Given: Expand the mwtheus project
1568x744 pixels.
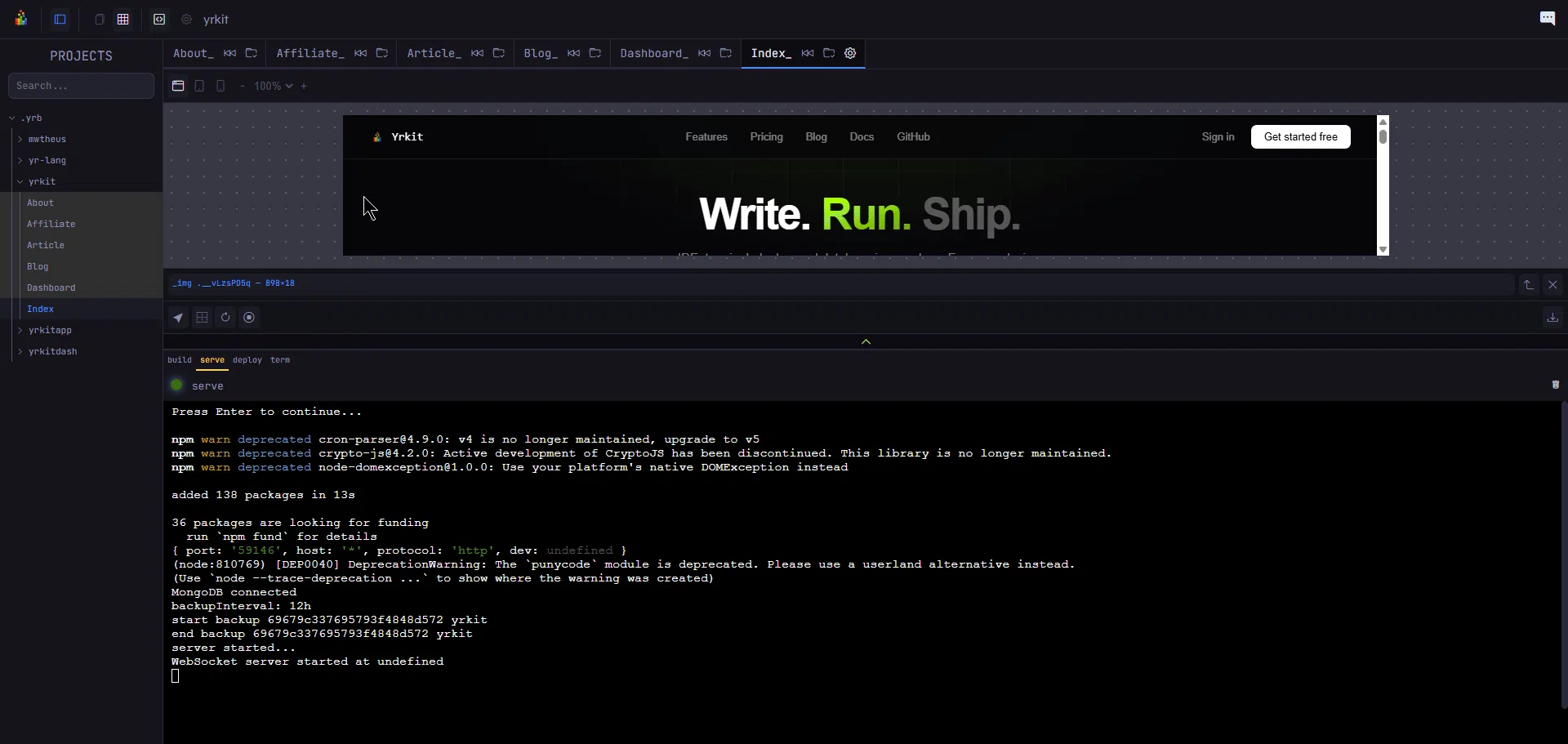Looking at the screenshot, I should click(20, 139).
